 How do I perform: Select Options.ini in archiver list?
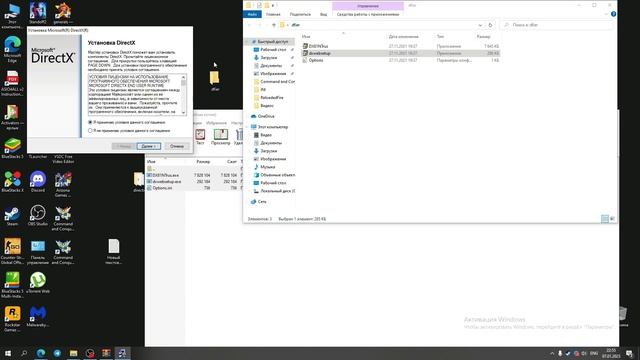162,188
